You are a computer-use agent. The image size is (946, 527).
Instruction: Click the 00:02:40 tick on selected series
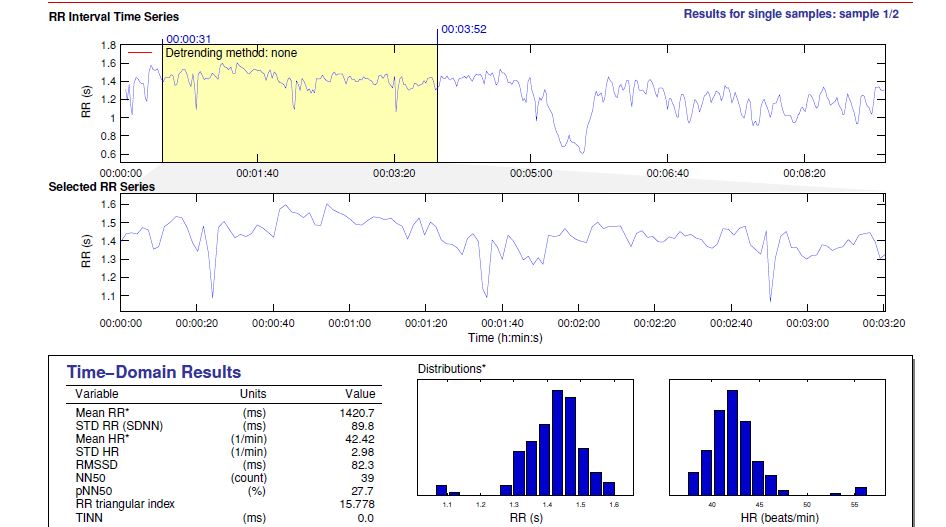(x=731, y=323)
